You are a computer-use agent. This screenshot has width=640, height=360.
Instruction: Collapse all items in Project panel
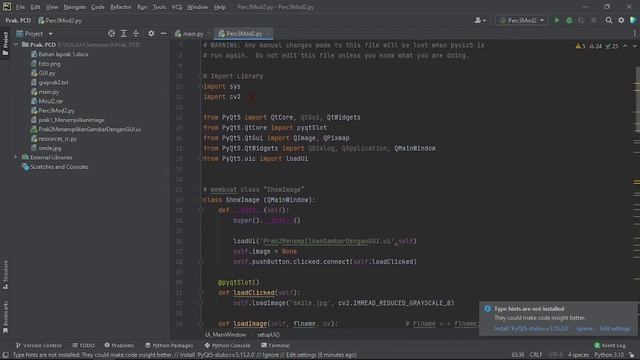[136, 33]
